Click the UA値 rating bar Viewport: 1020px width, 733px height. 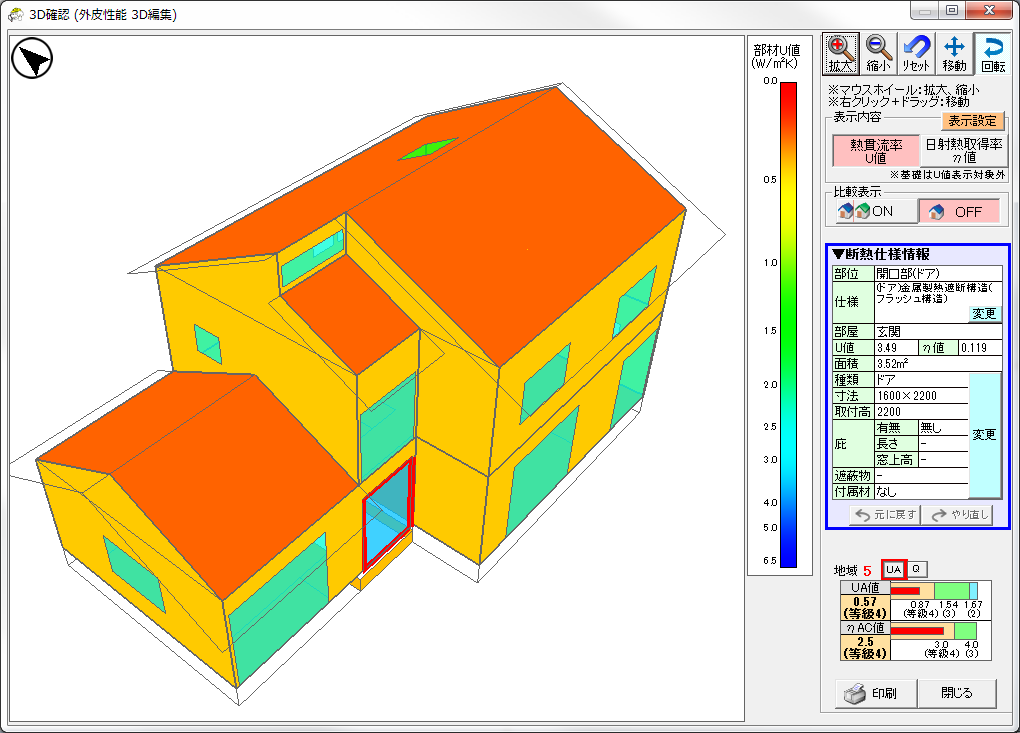(x=934, y=591)
